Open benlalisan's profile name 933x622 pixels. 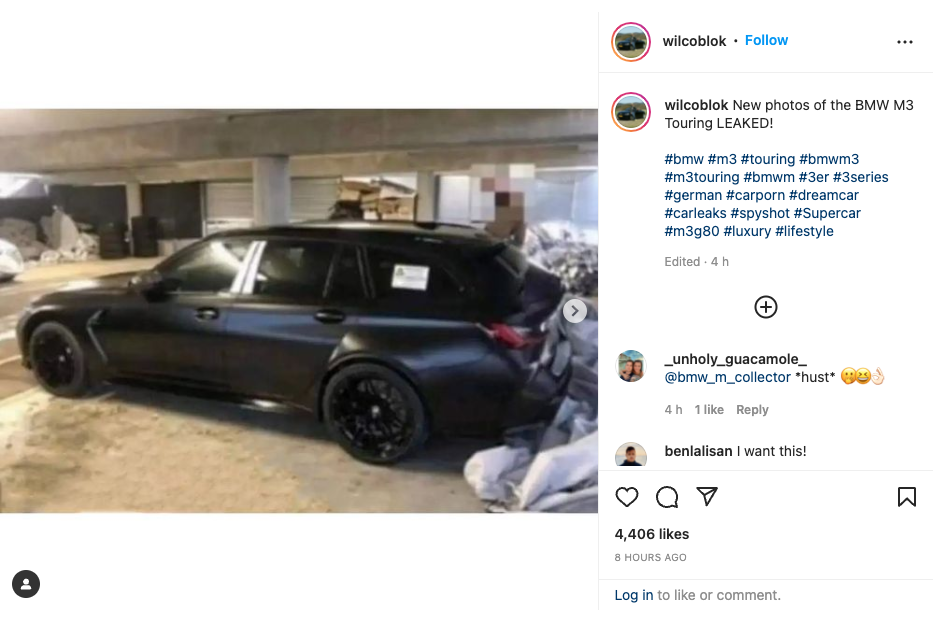[x=698, y=451]
